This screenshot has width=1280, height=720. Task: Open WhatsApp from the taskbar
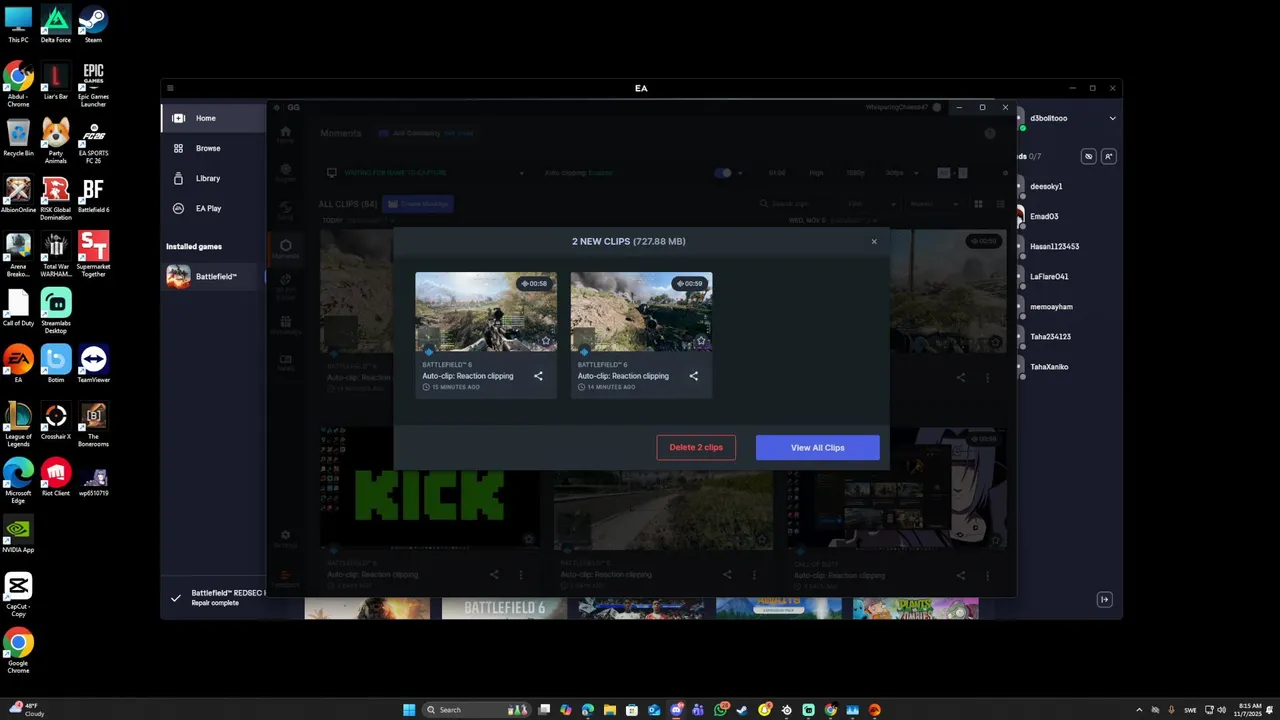(x=720, y=710)
